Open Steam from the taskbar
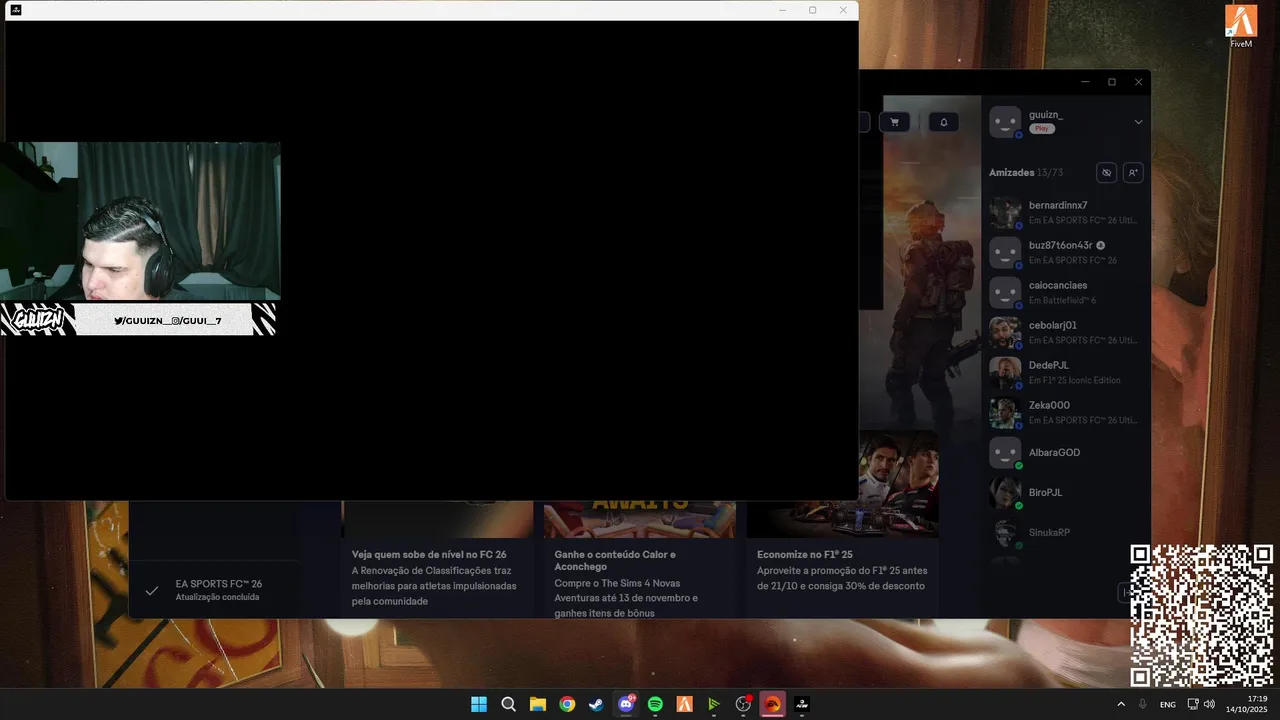The width and height of the screenshot is (1280, 720). (x=596, y=704)
